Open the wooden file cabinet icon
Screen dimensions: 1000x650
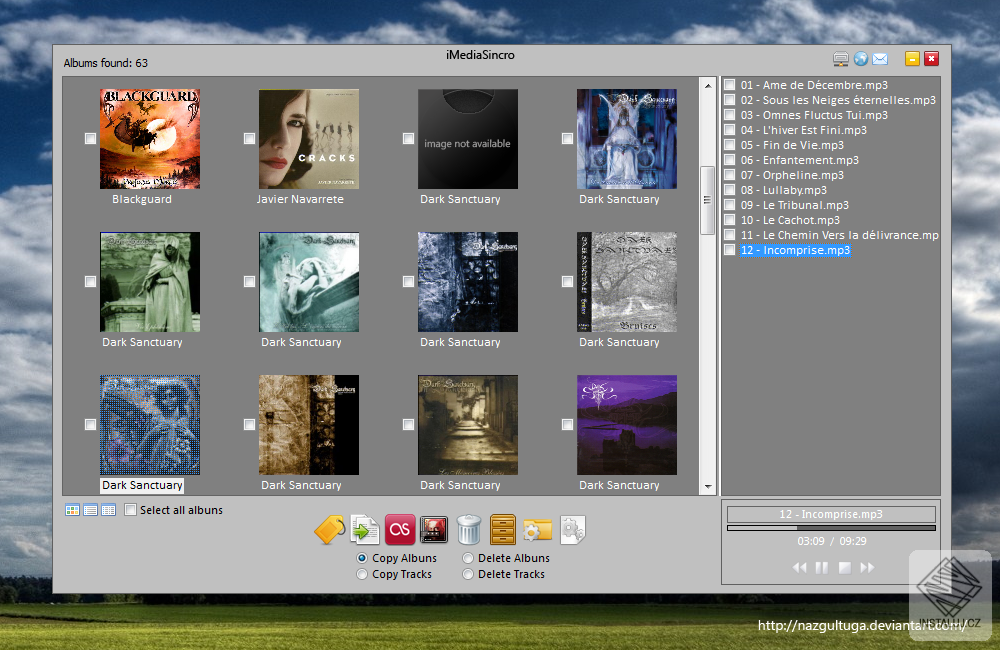click(x=503, y=529)
